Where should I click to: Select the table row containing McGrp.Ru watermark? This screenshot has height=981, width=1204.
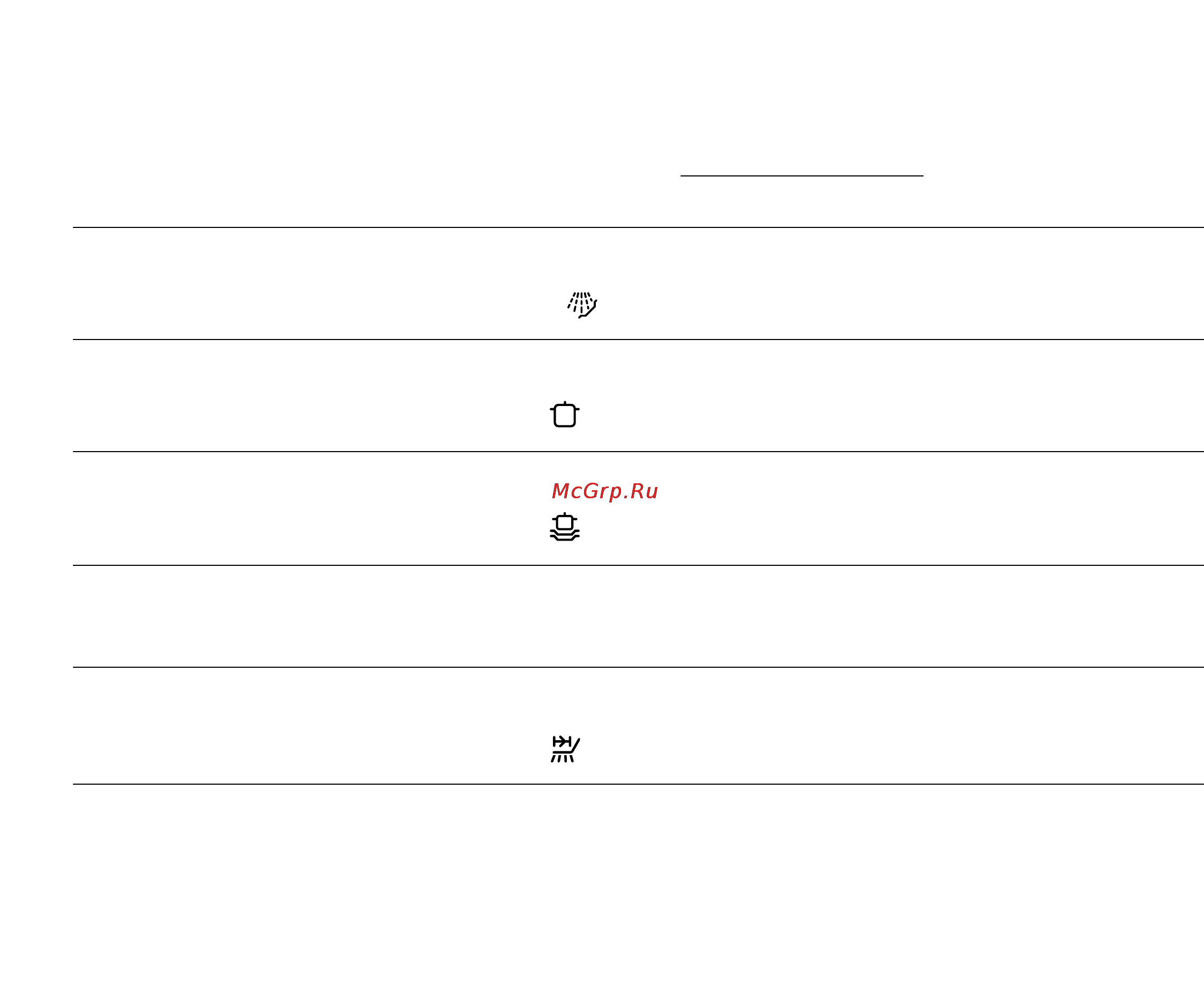638,508
